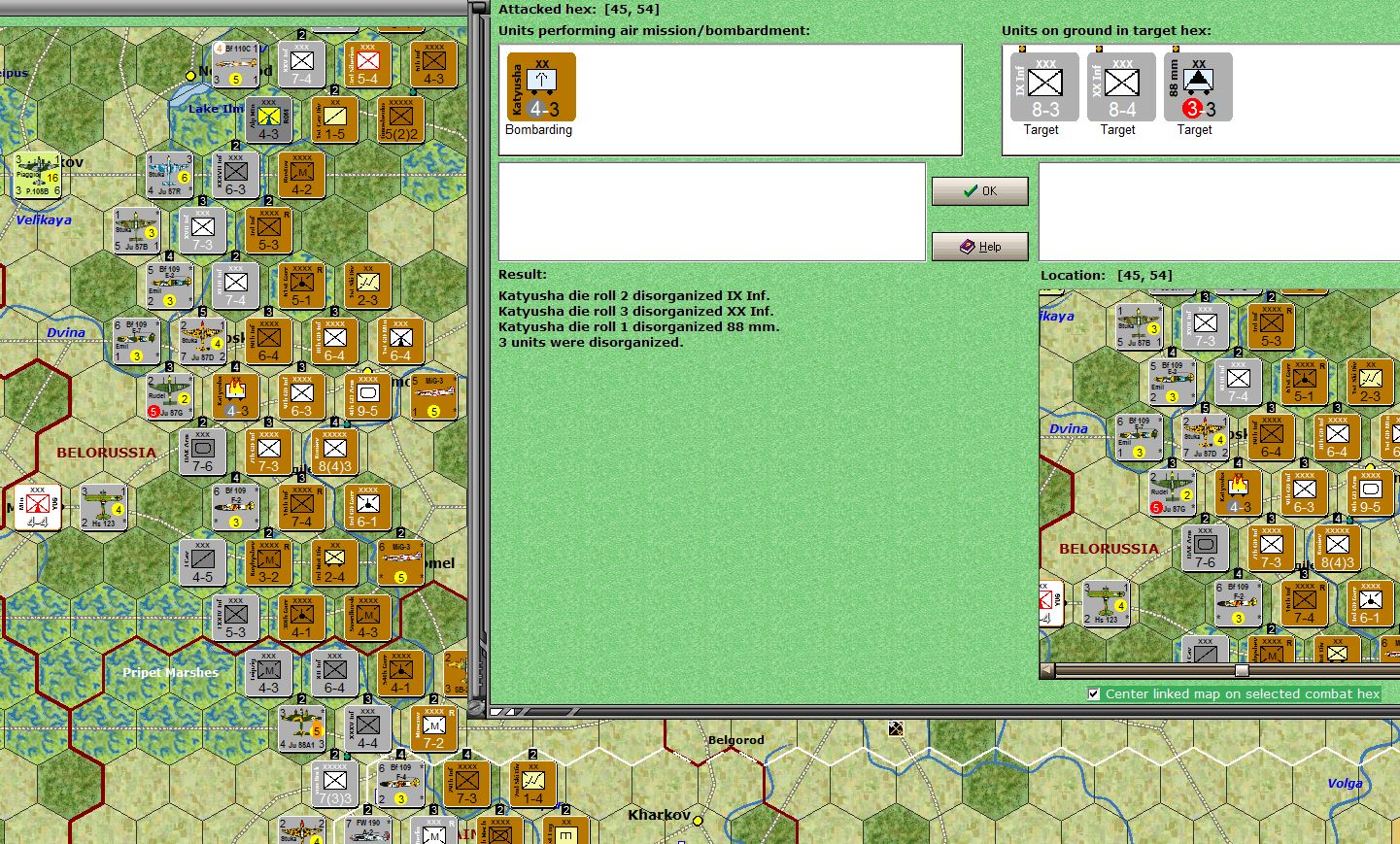
Task: Select the XII Inf 6-4 counter
Action: click(x=335, y=674)
